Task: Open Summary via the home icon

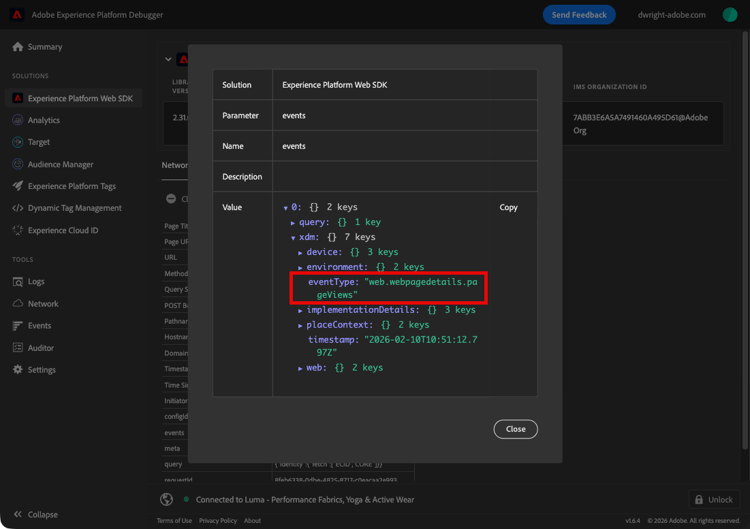Action: 18,47
